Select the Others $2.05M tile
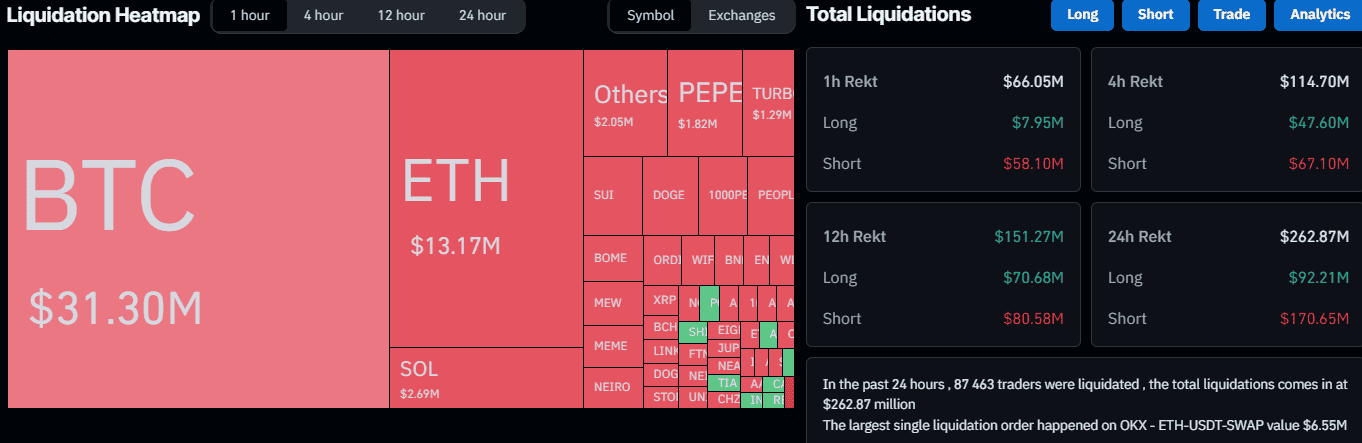Viewport: 1362px width, 443px height. pyautogui.click(x=625, y=104)
